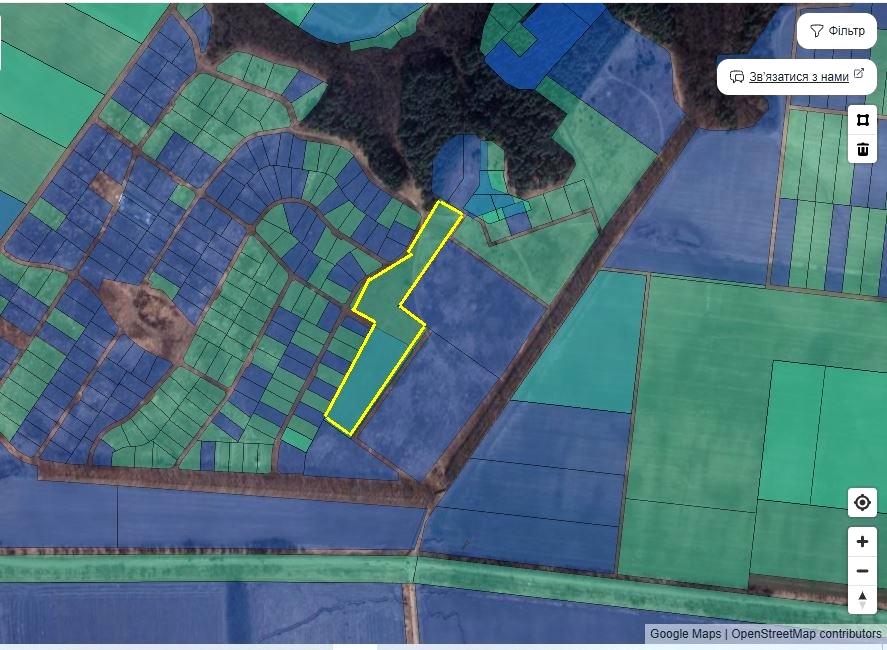Click the funnel icon in Фільтр button

(x=816, y=31)
